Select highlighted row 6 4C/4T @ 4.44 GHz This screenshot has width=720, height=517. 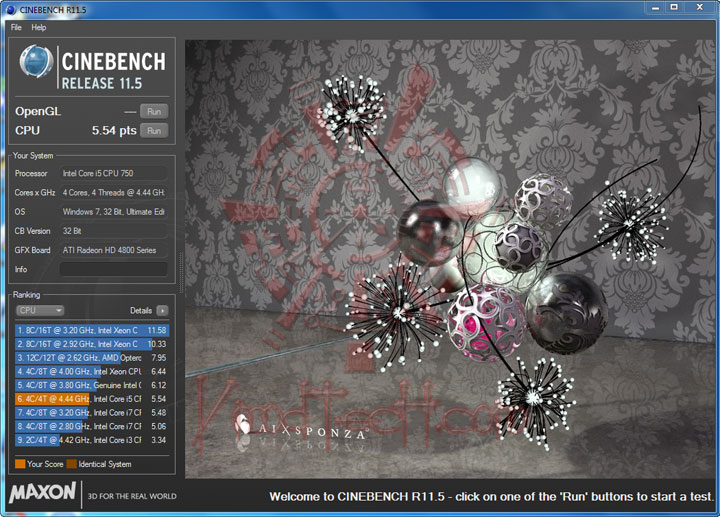tap(92, 399)
